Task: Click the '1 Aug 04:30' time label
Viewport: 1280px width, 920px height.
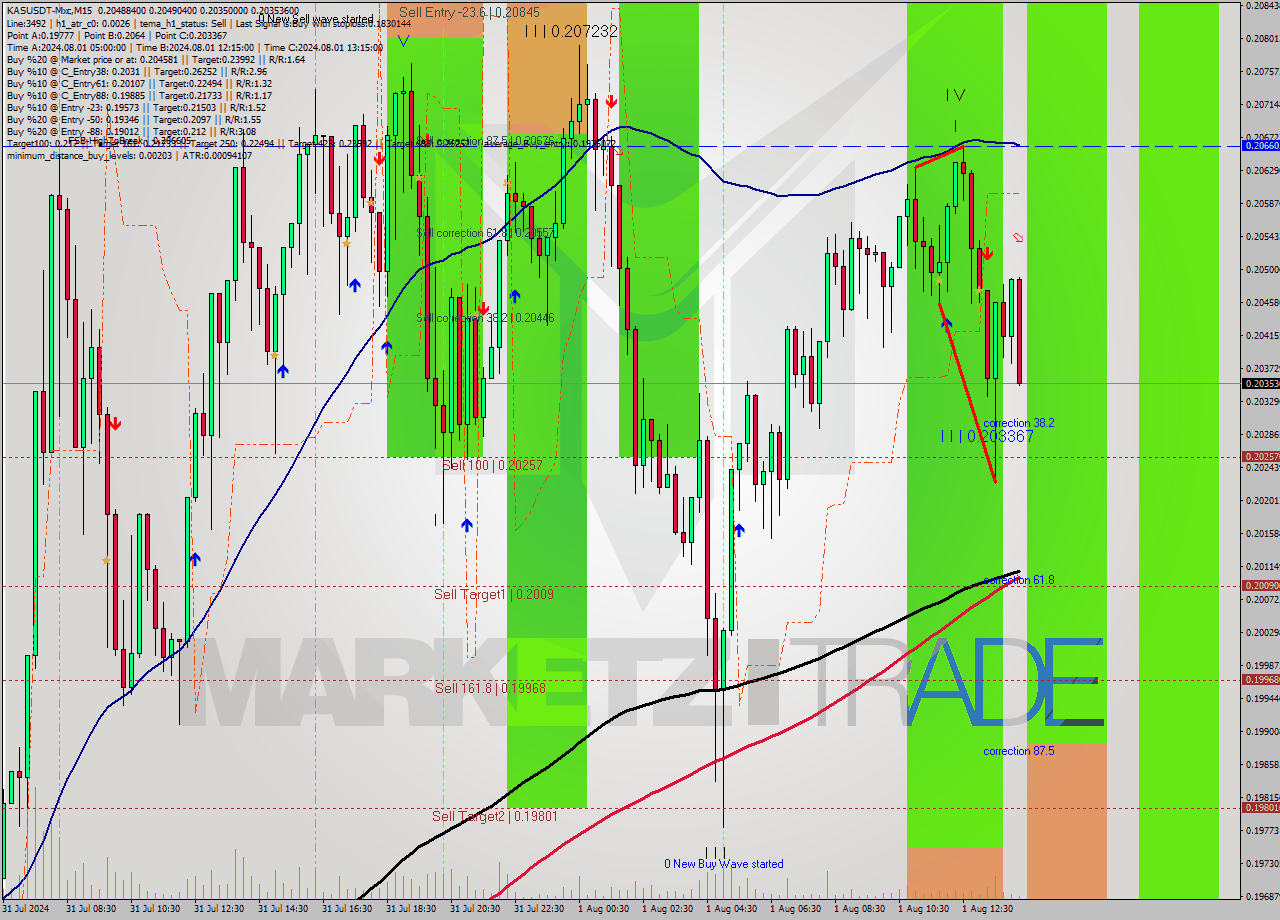Action: (x=730, y=909)
